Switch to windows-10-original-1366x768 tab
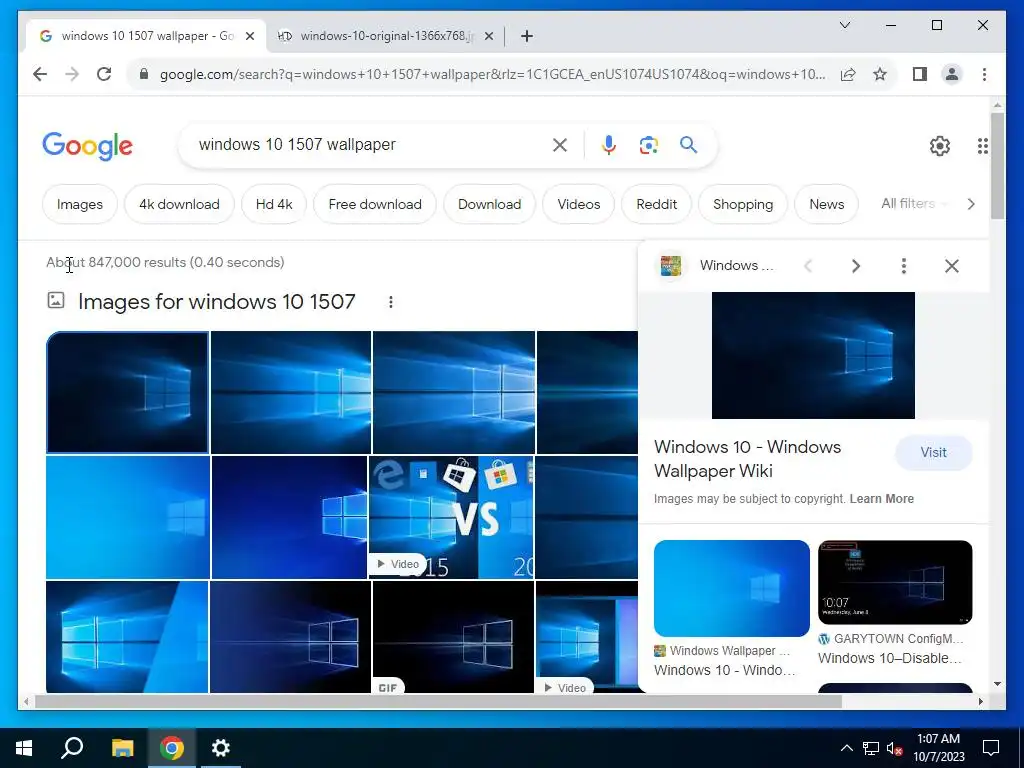This screenshot has width=1024, height=768. 386,36
